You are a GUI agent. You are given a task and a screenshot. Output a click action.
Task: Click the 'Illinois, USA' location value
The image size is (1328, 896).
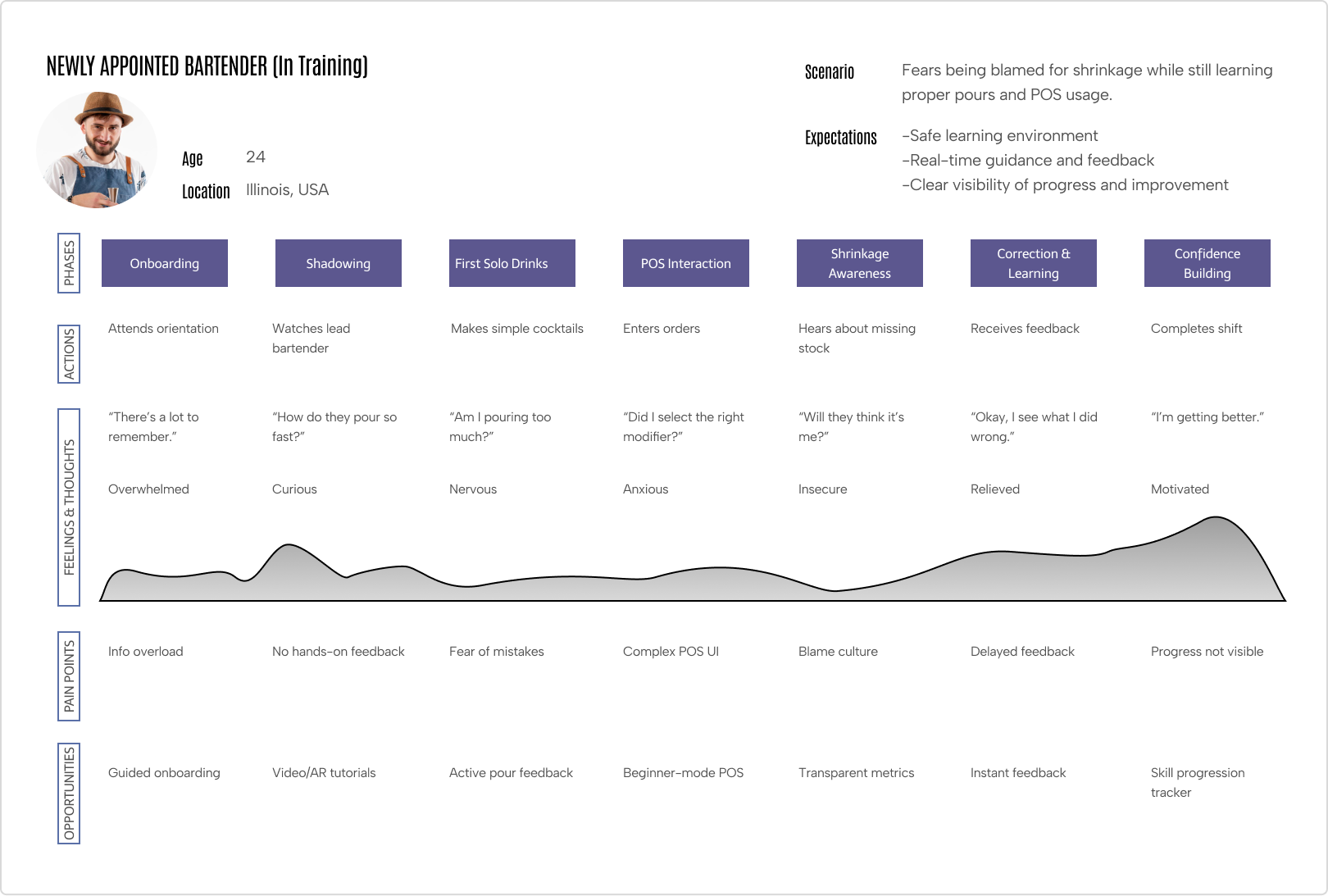tap(287, 190)
